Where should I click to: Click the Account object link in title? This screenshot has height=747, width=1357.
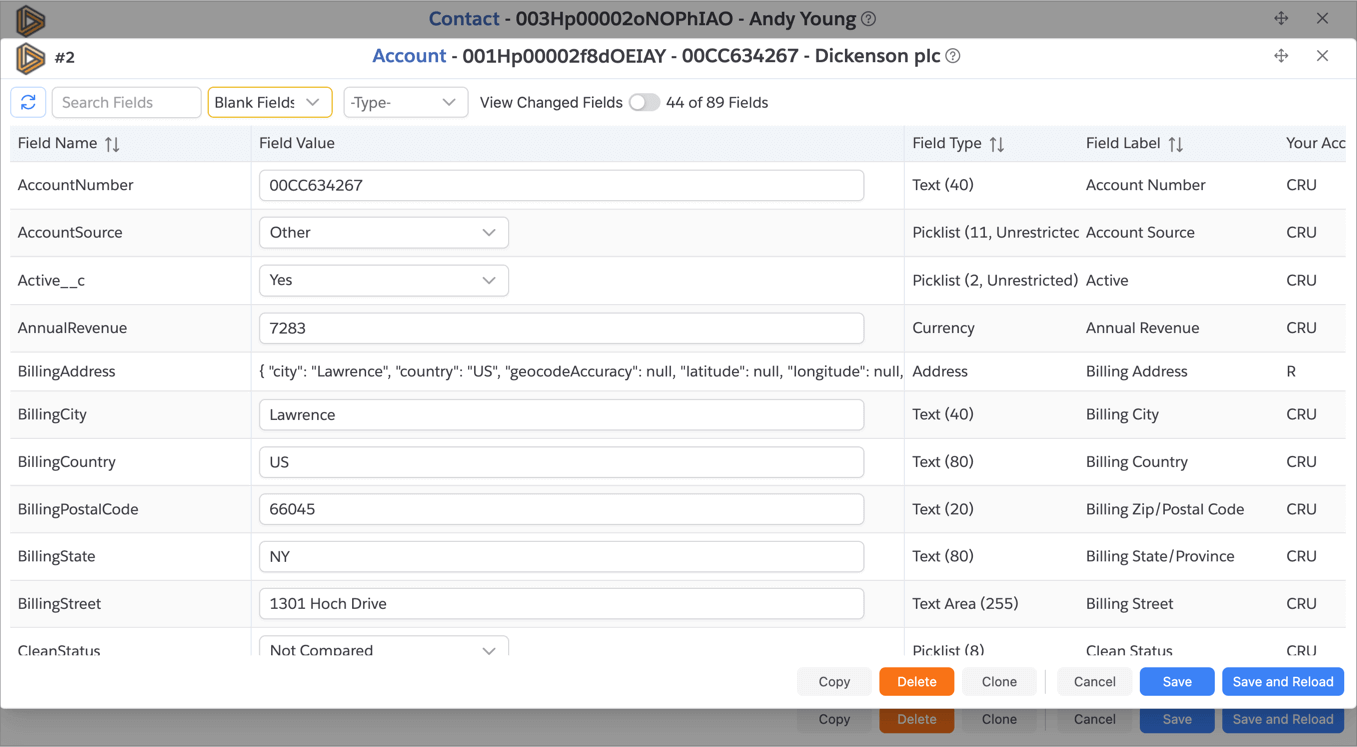(x=408, y=56)
